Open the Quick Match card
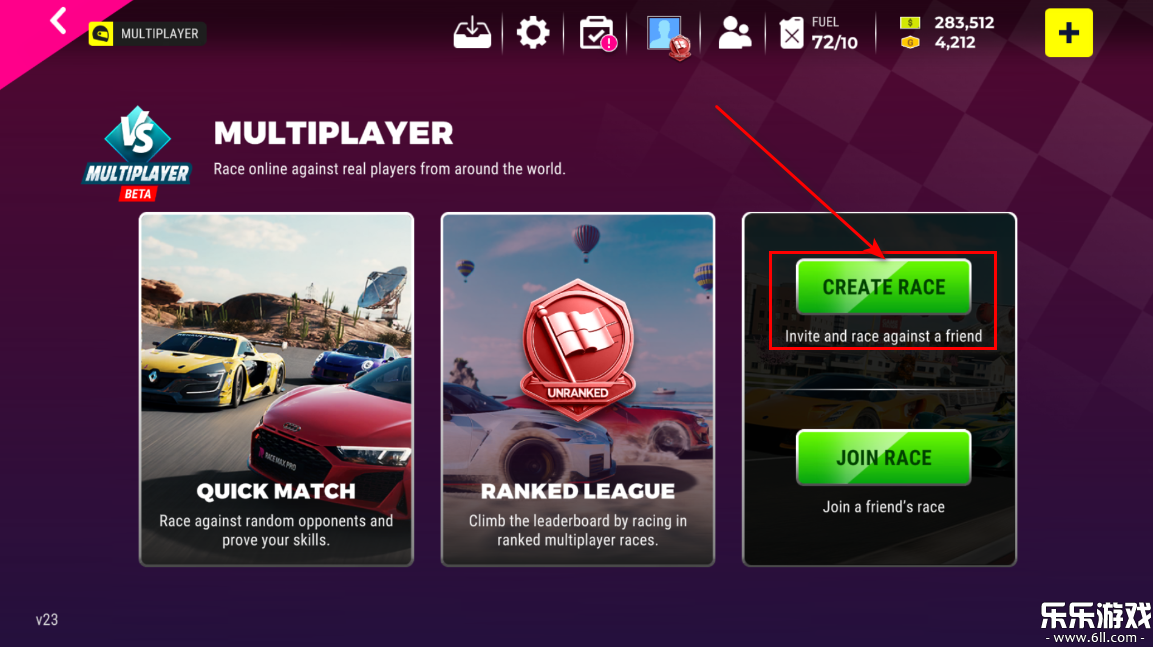The image size is (1153, 647). click(x=276, y=389)
